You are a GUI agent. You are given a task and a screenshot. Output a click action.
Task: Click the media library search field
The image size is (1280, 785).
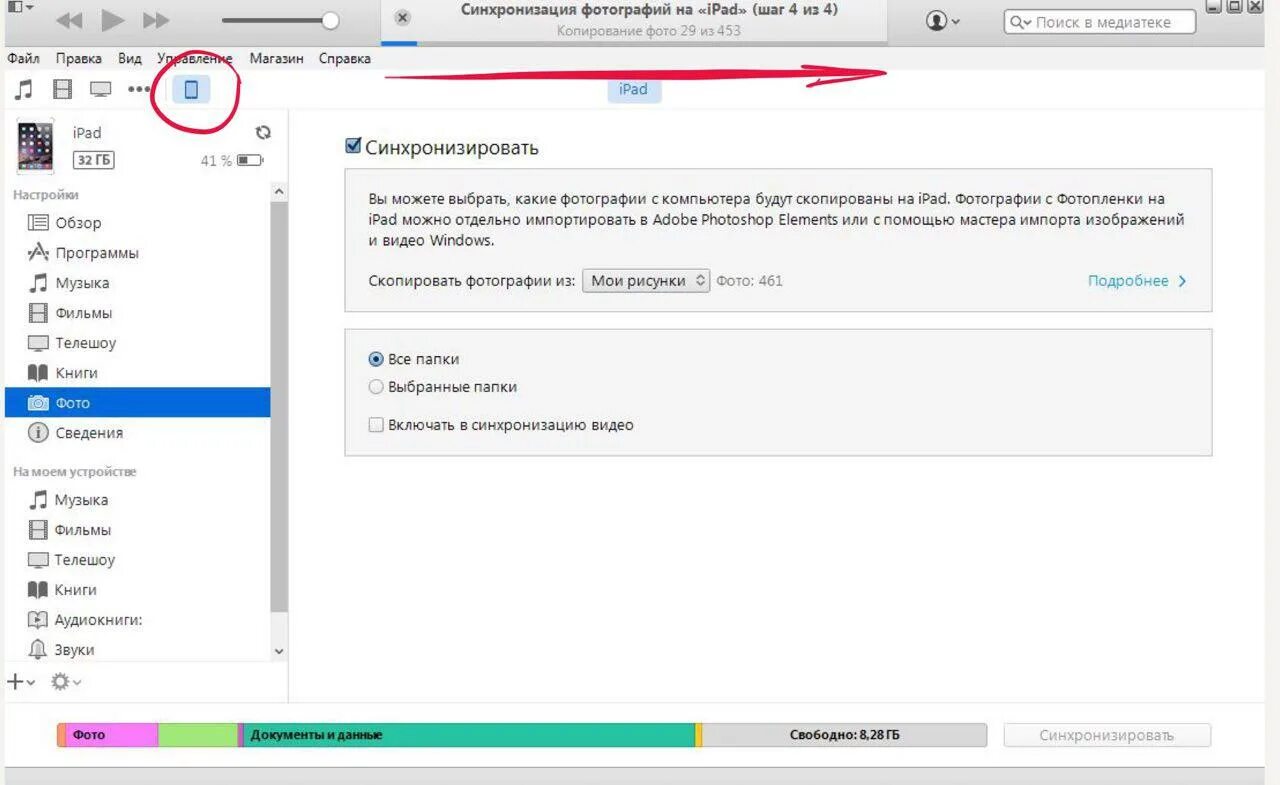(x=1100, y=22)
